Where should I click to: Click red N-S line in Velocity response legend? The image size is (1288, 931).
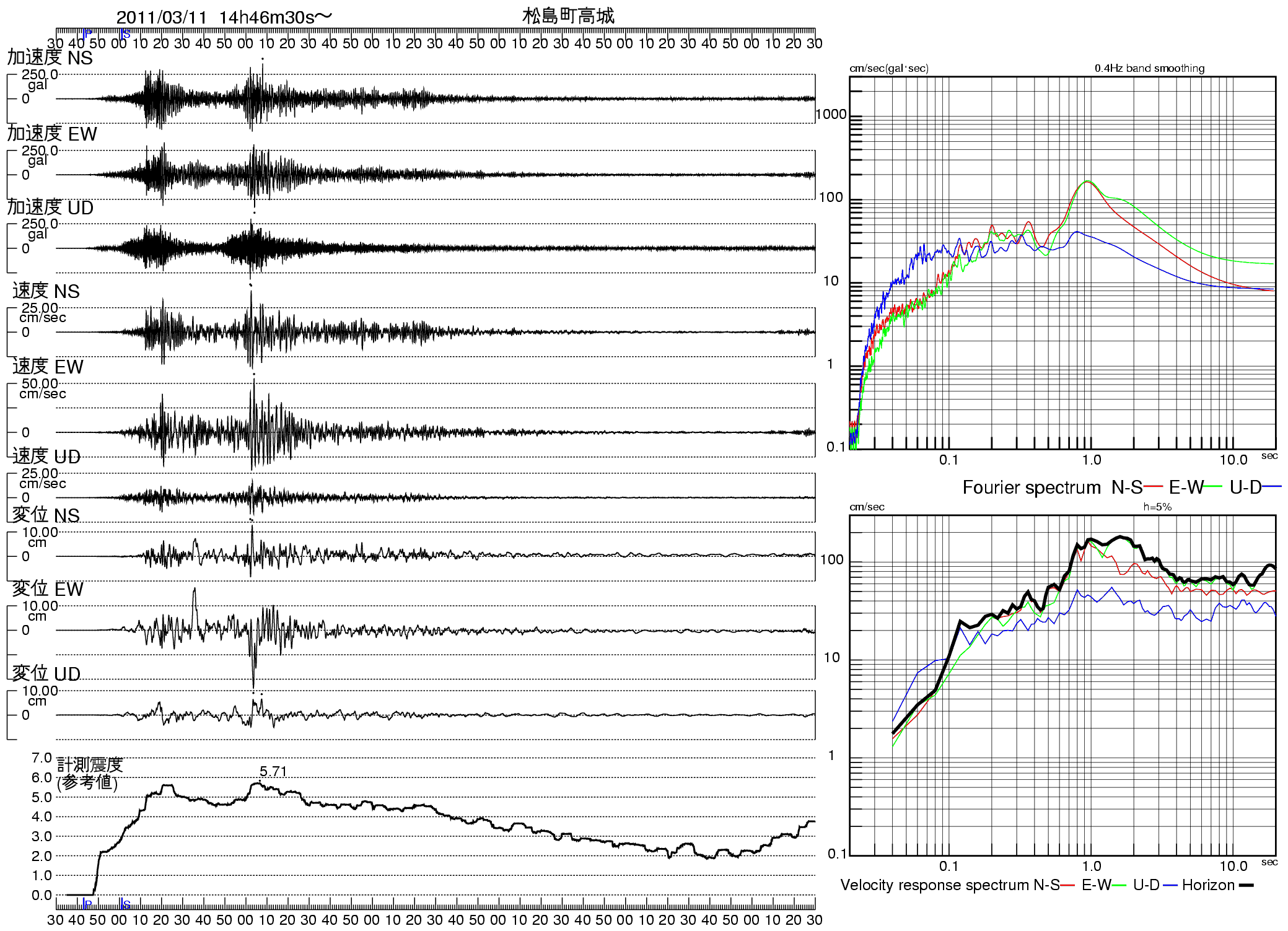click(1067, 886)
